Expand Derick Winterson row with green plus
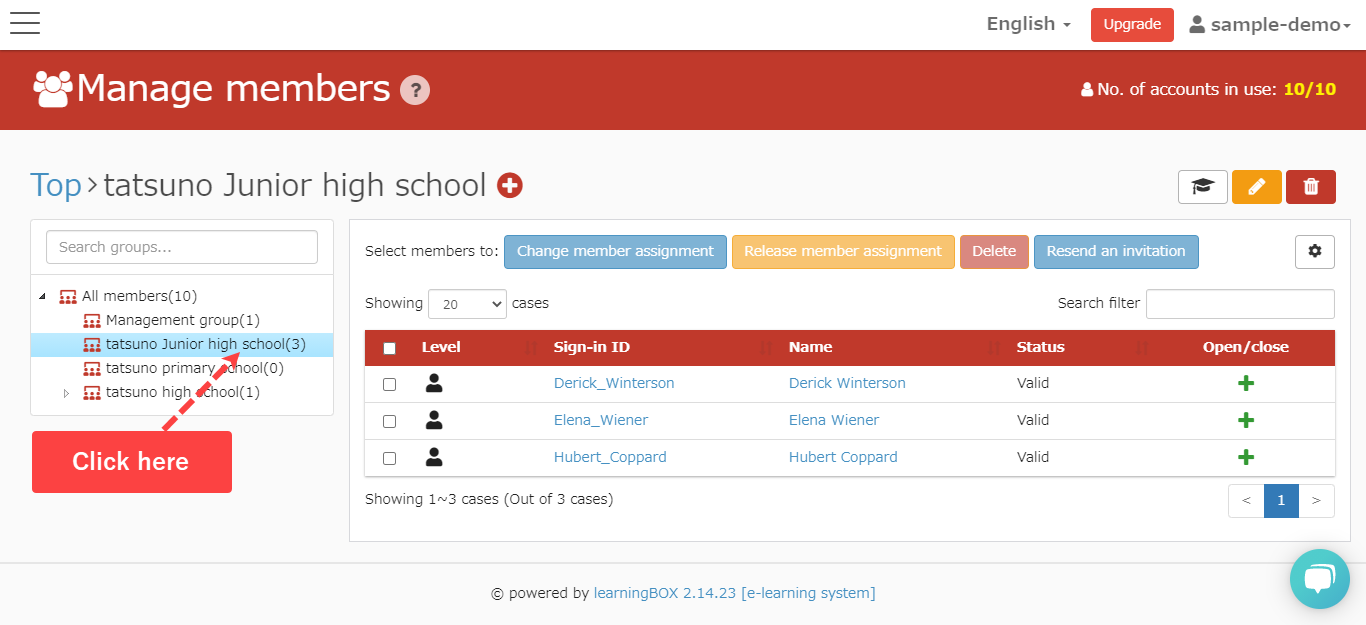The width and height of the screenshot is (1366, 625). click(1245, 384)
